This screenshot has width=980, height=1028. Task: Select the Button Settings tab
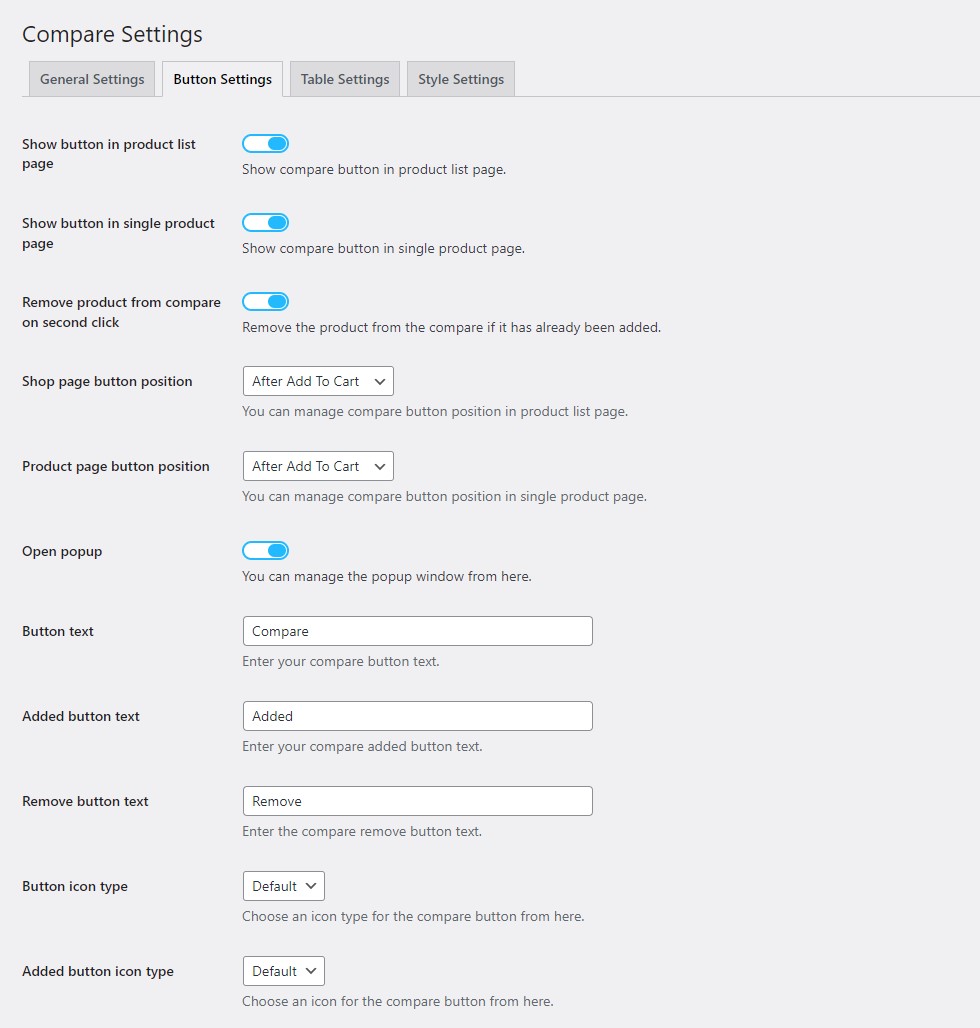tap(222, 79)
